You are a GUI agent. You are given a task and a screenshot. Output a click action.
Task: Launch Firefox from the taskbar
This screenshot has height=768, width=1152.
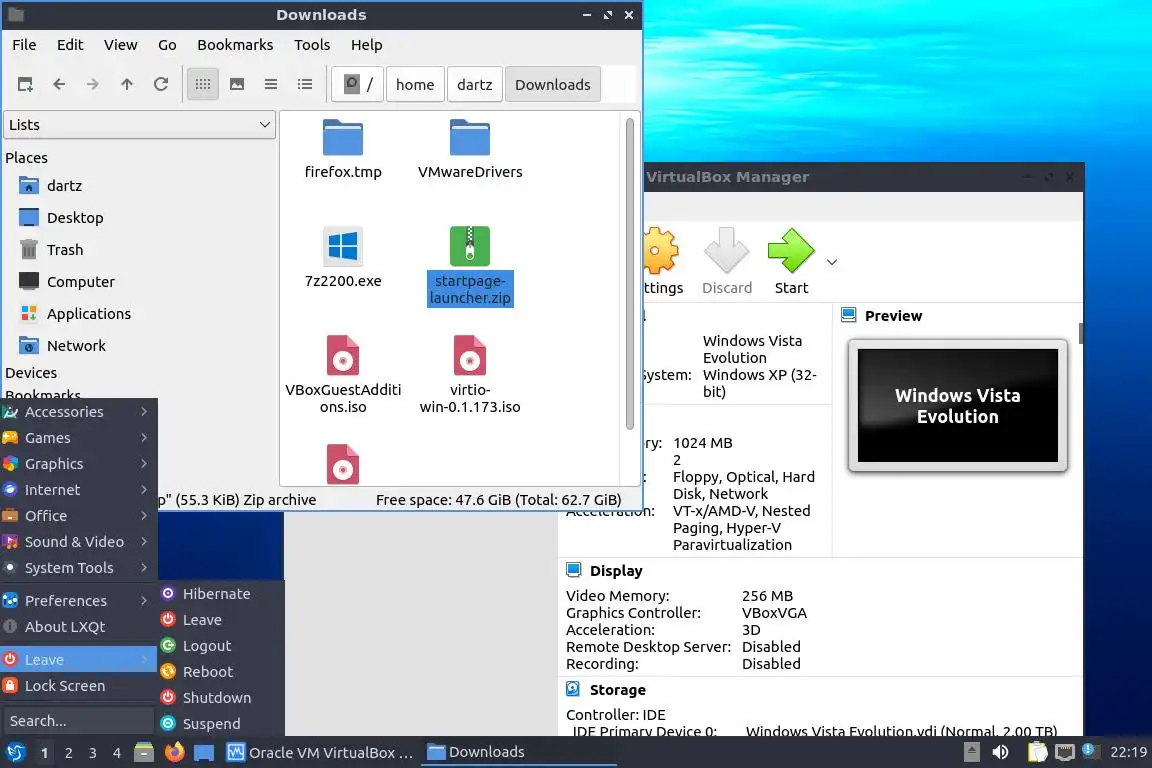[174, 753]
